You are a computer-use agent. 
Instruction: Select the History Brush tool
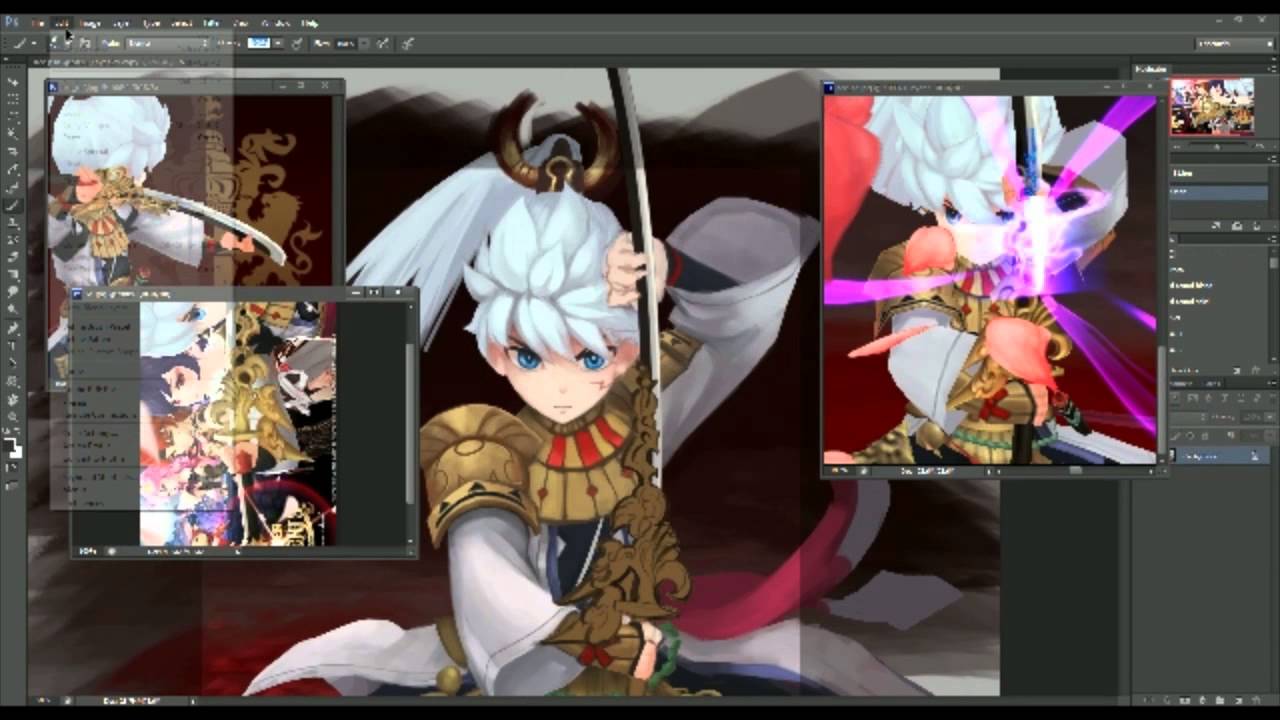point(13,241)
